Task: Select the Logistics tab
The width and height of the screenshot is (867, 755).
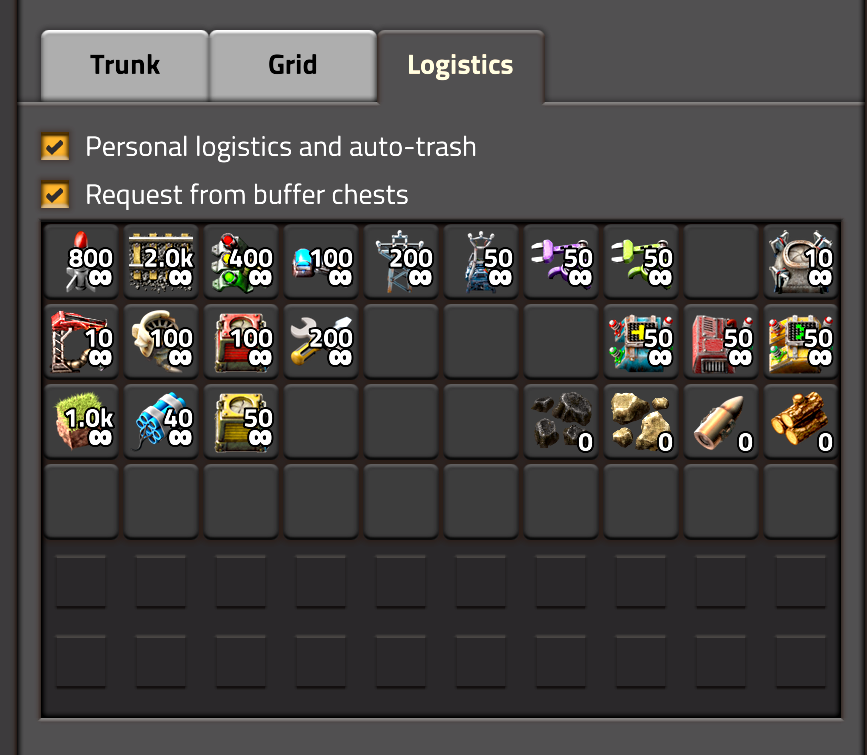Action: [x=461, y=66]
